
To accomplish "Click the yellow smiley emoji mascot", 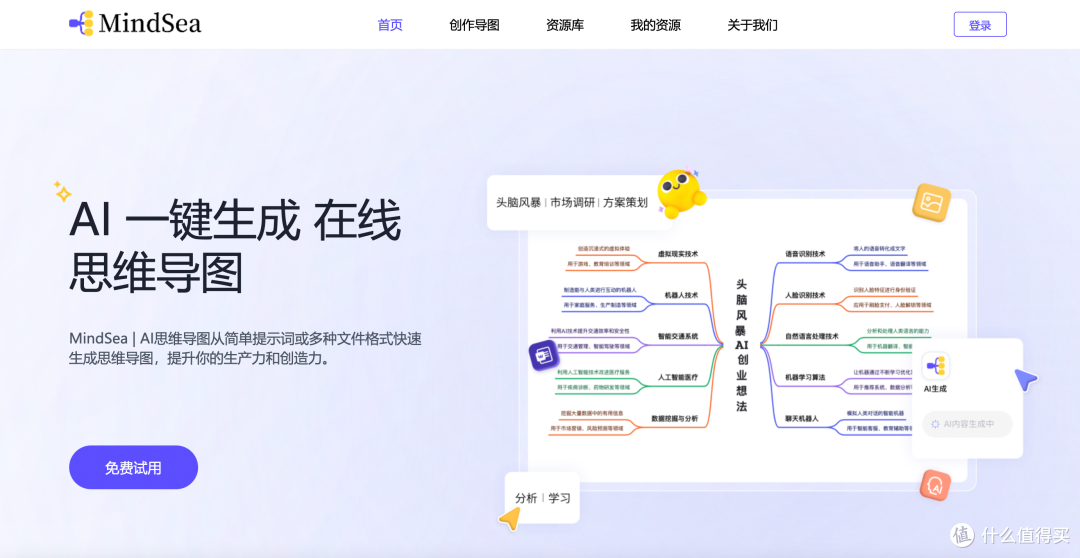I will coord(681,193).
